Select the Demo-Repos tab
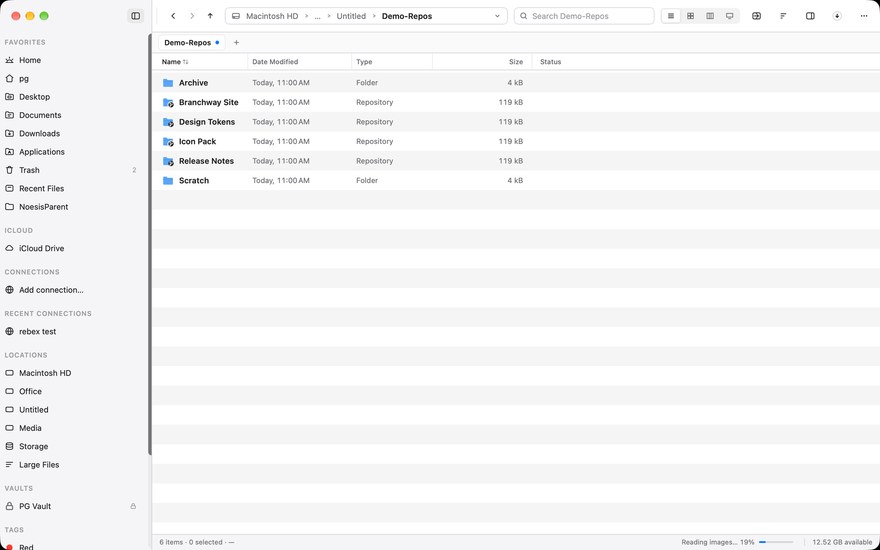This screenshot has height=550, width=880. (191, 43)
